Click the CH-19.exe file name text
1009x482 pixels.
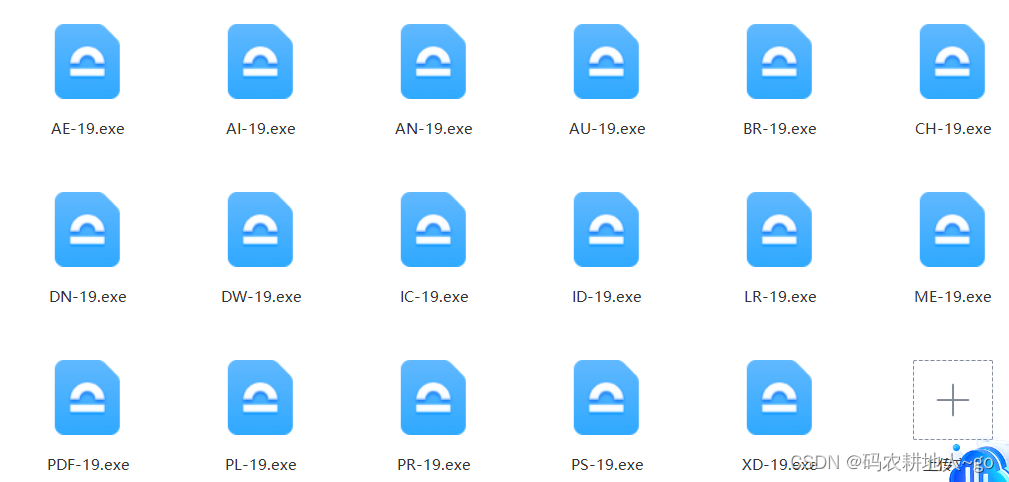tap(953, 129)
